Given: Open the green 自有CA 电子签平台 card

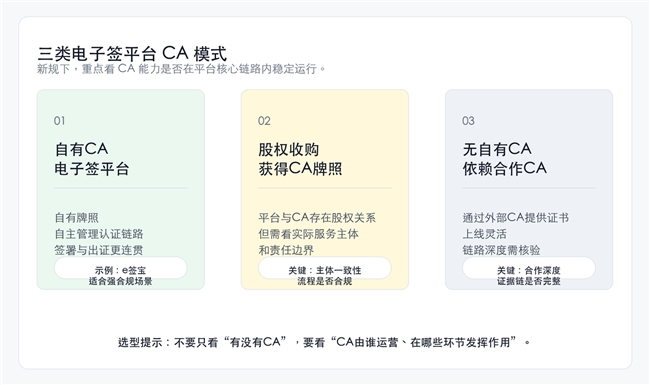Looking at the screenshot, I should 121,189.
